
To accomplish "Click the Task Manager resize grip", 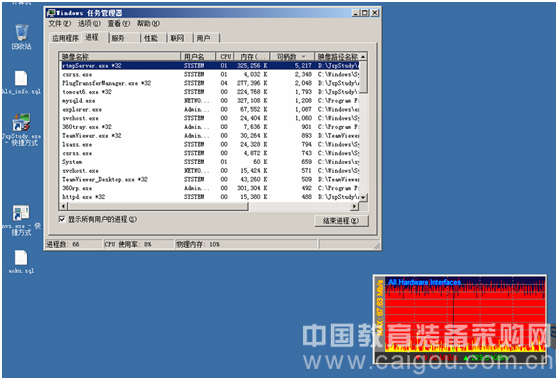I will 377,246.
